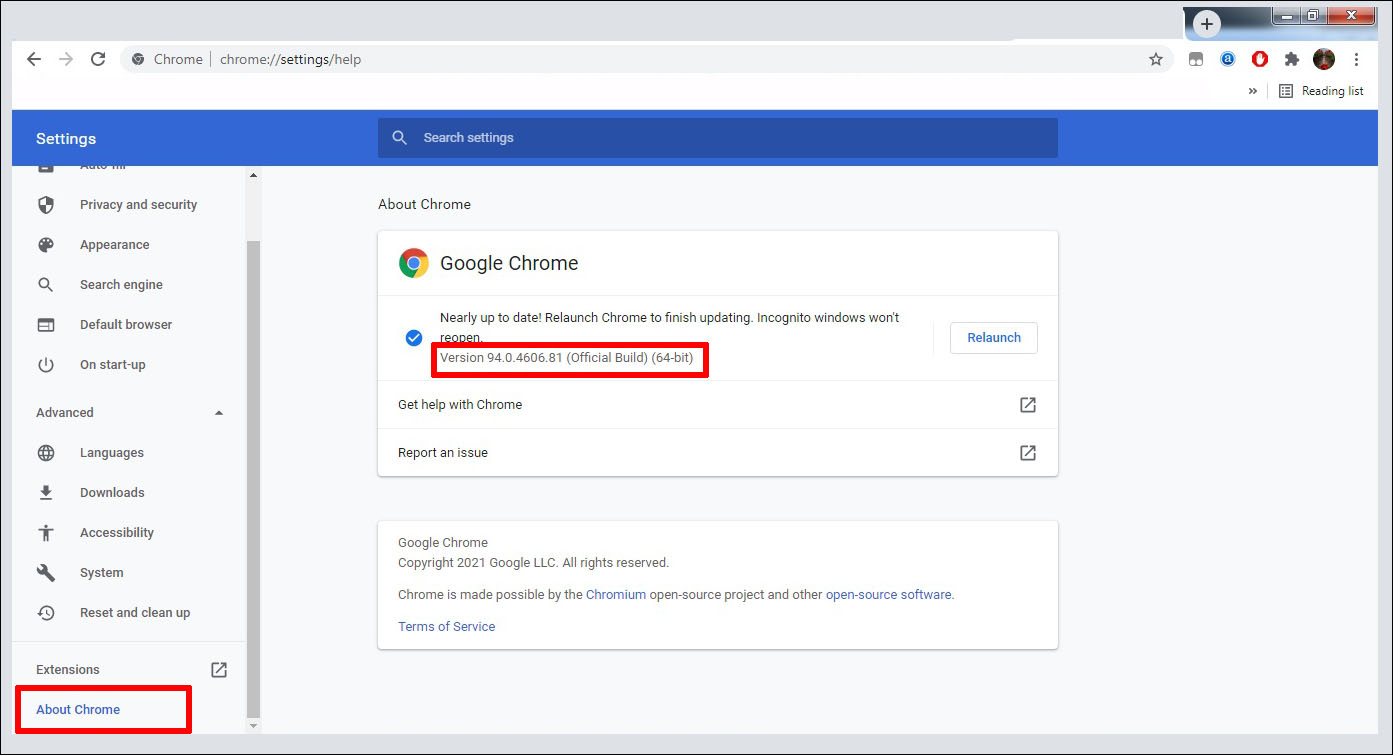Open Privacy and security settings
The width and height of the screenshot is (1393, 755).
(x=138, y=205)
